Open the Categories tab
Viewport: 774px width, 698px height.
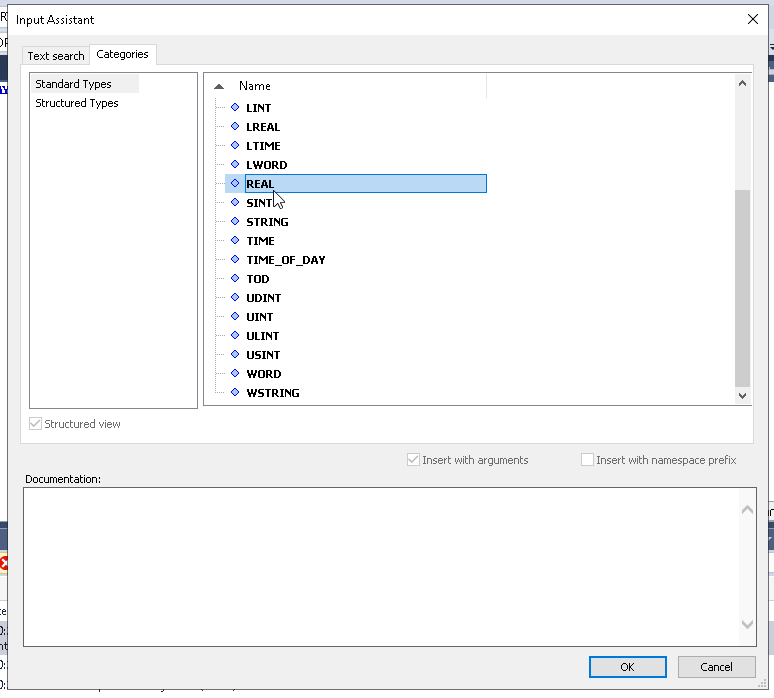122,54
